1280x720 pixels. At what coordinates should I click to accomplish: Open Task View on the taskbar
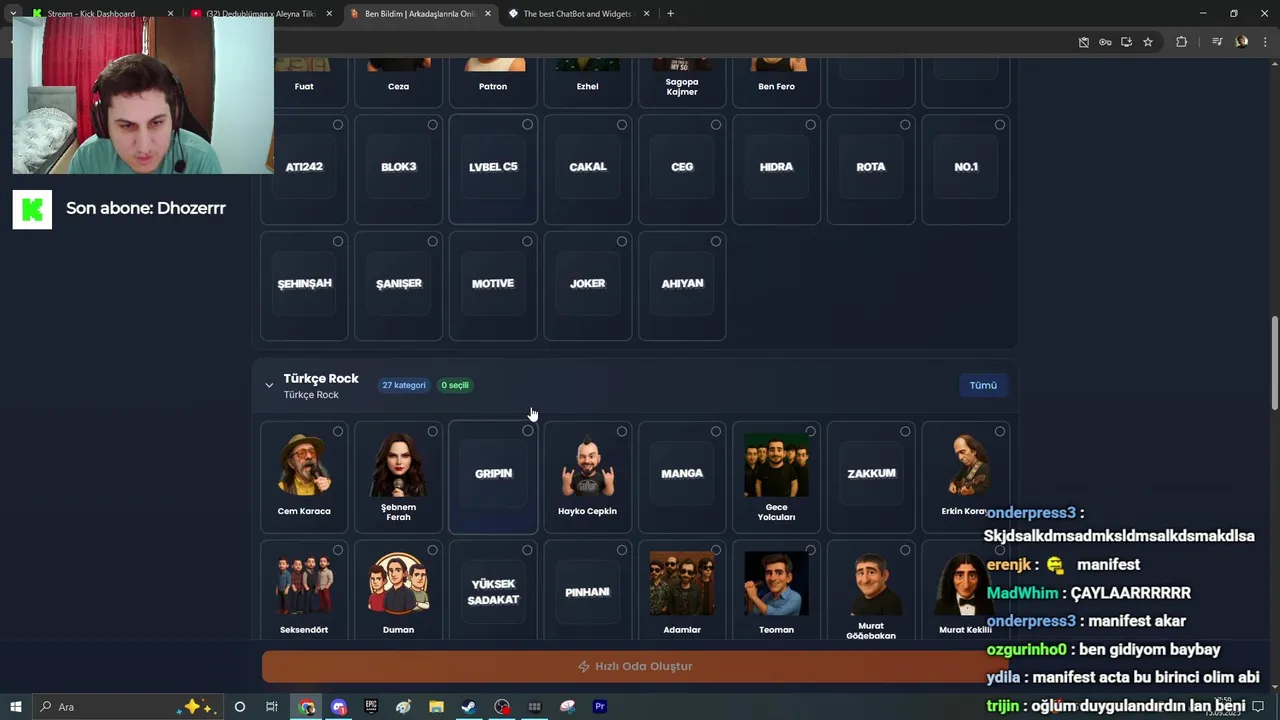pos(272,707)
